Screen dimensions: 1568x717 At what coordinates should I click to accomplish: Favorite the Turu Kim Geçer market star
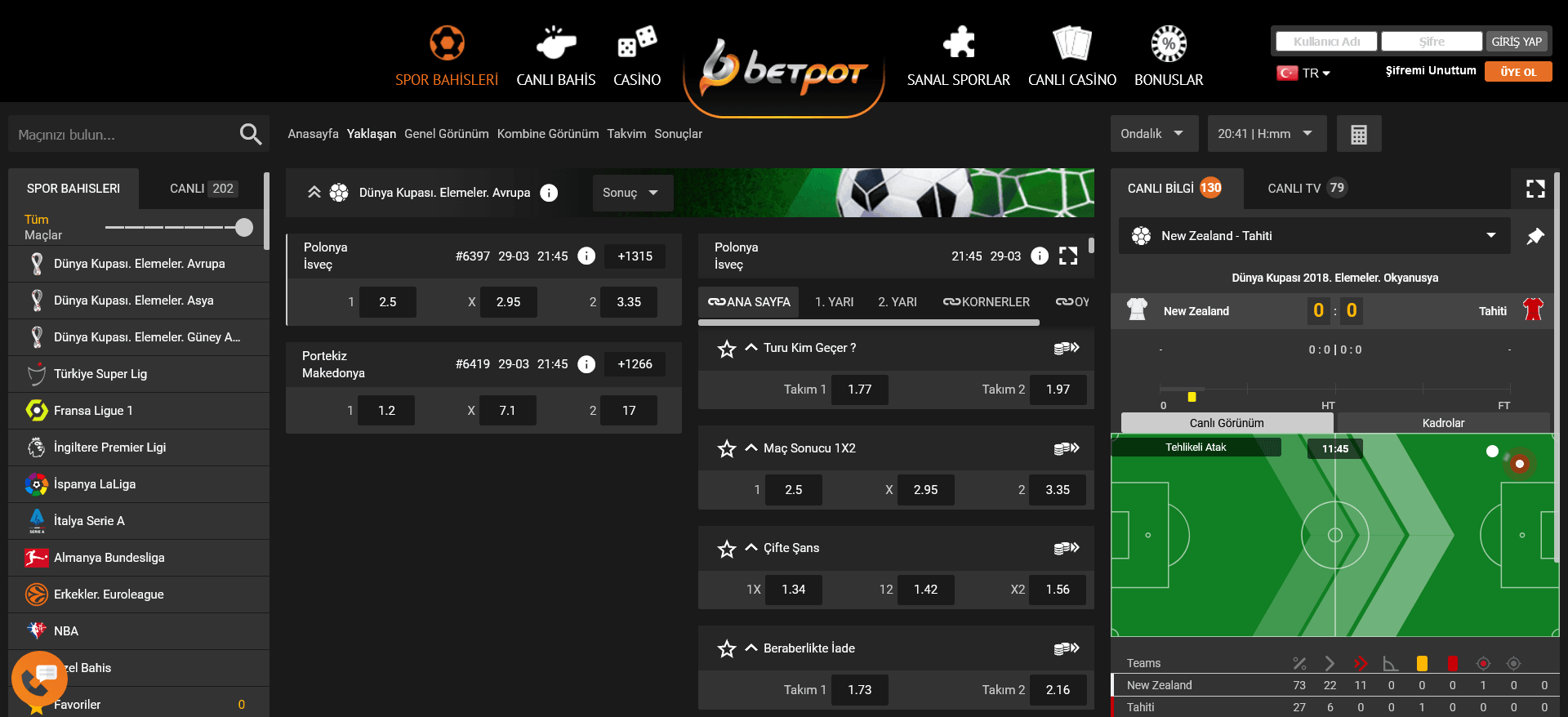click(x=726, y=349)
